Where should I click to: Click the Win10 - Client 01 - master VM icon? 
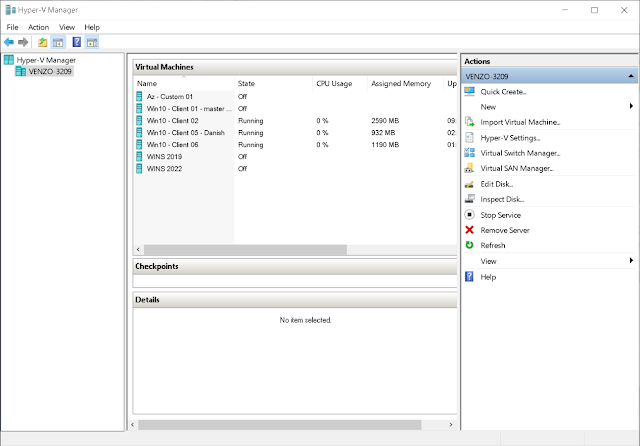(139, 109)
